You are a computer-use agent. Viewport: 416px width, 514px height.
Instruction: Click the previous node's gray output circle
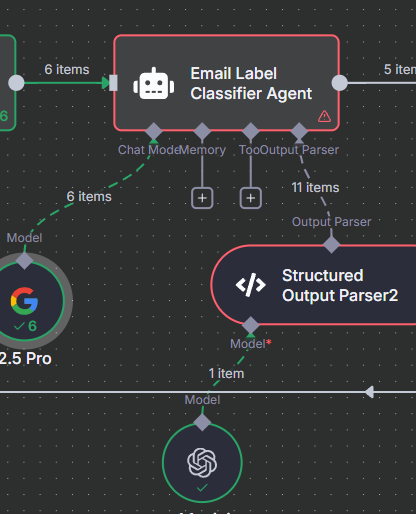coord(16,83)
